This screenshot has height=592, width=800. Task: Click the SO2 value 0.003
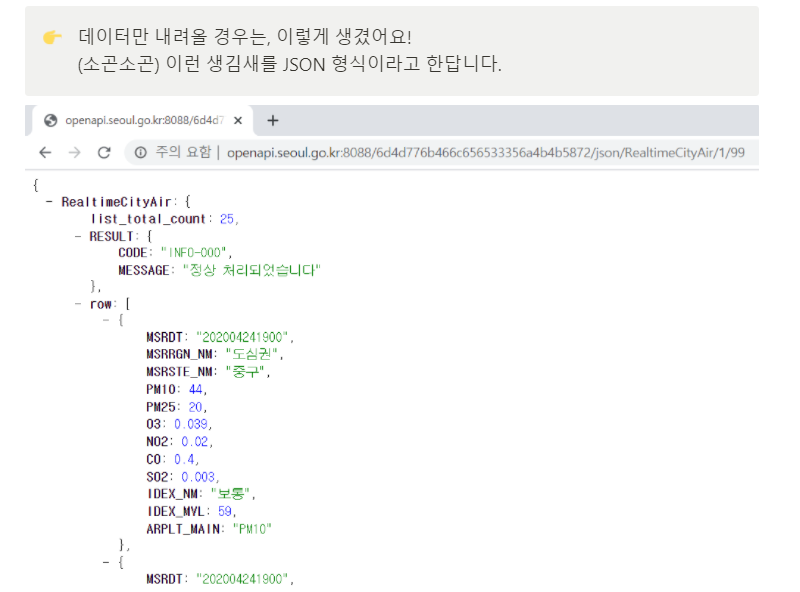click(198, 477)
